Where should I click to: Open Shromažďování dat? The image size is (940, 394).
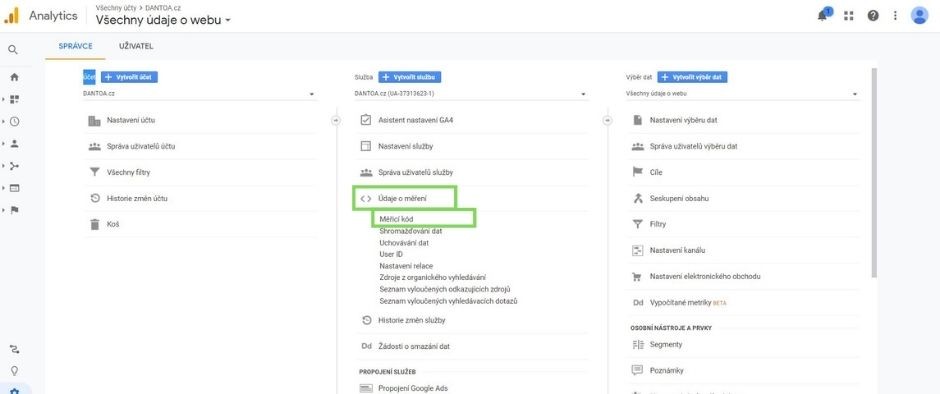tap(411, 231)
